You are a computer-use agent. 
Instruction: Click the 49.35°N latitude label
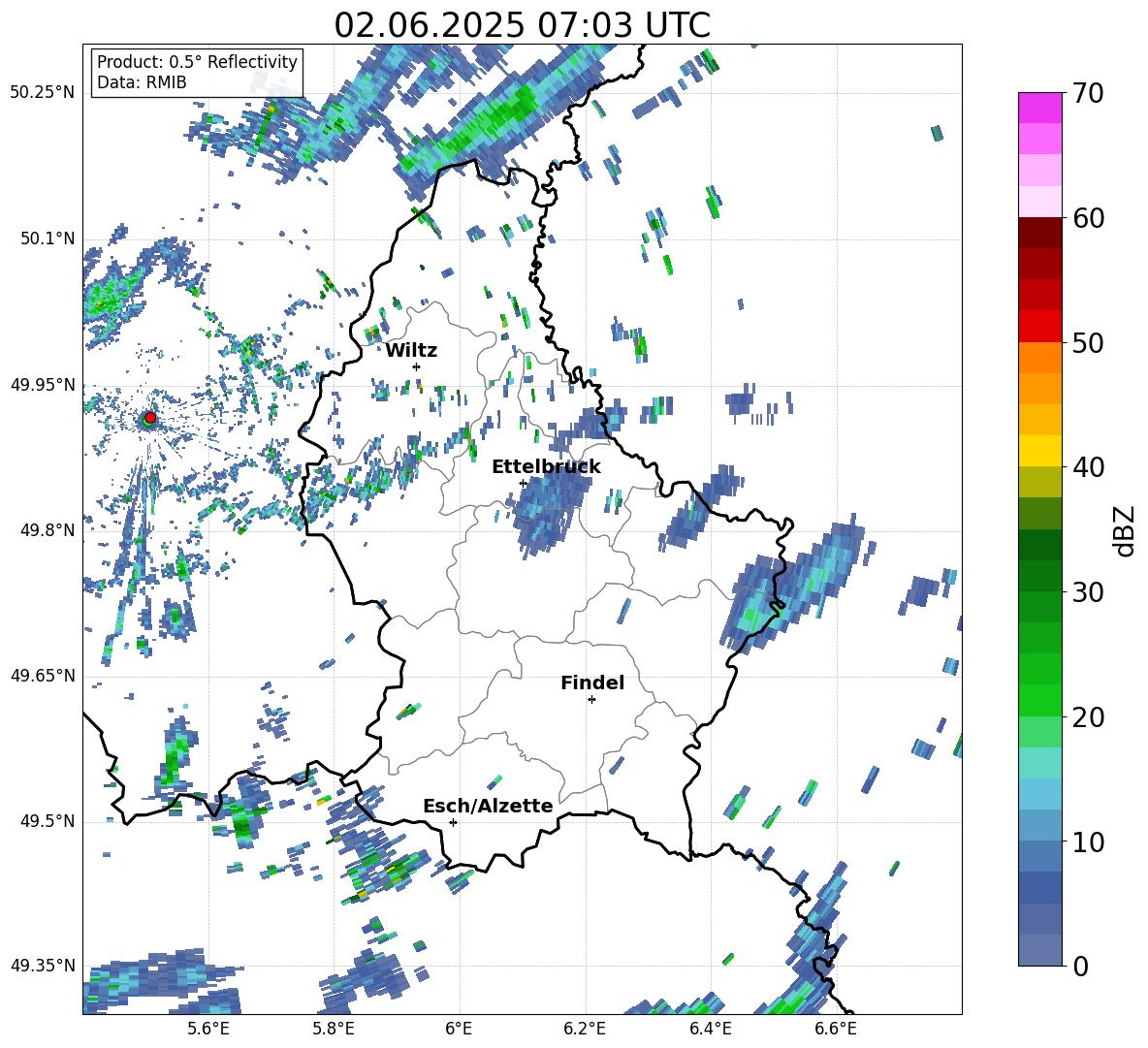[43, 966]
